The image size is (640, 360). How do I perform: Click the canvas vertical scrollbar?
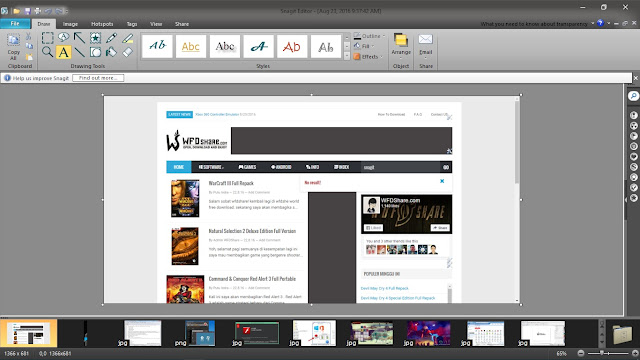(517, 141)
